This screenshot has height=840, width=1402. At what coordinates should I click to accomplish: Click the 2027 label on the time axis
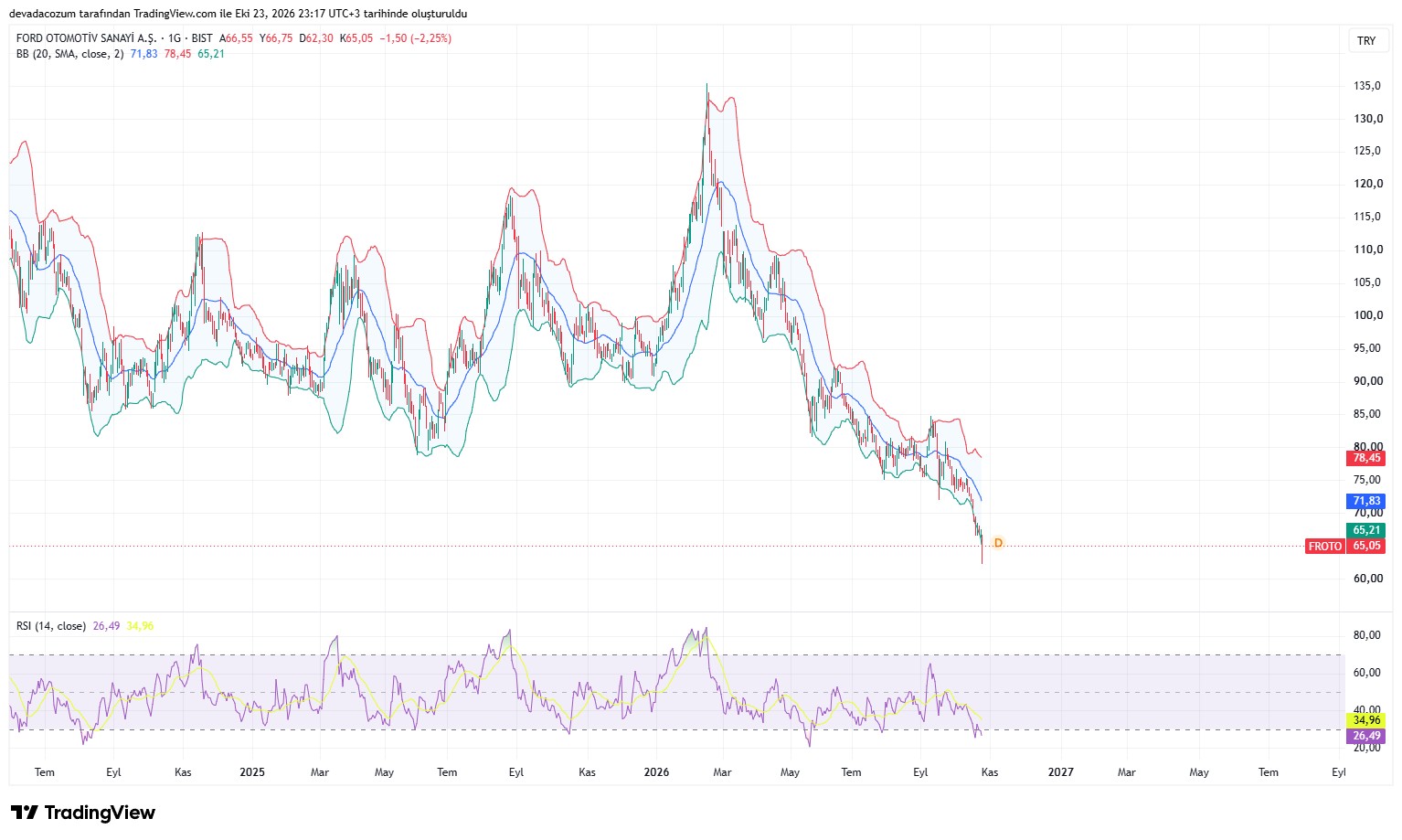1061,772
